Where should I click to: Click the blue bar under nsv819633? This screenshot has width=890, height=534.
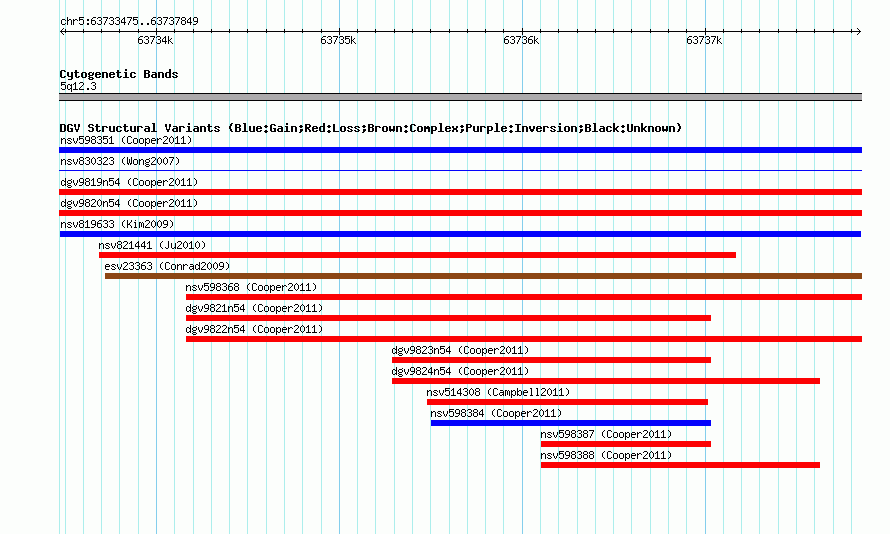pos(460,234)
